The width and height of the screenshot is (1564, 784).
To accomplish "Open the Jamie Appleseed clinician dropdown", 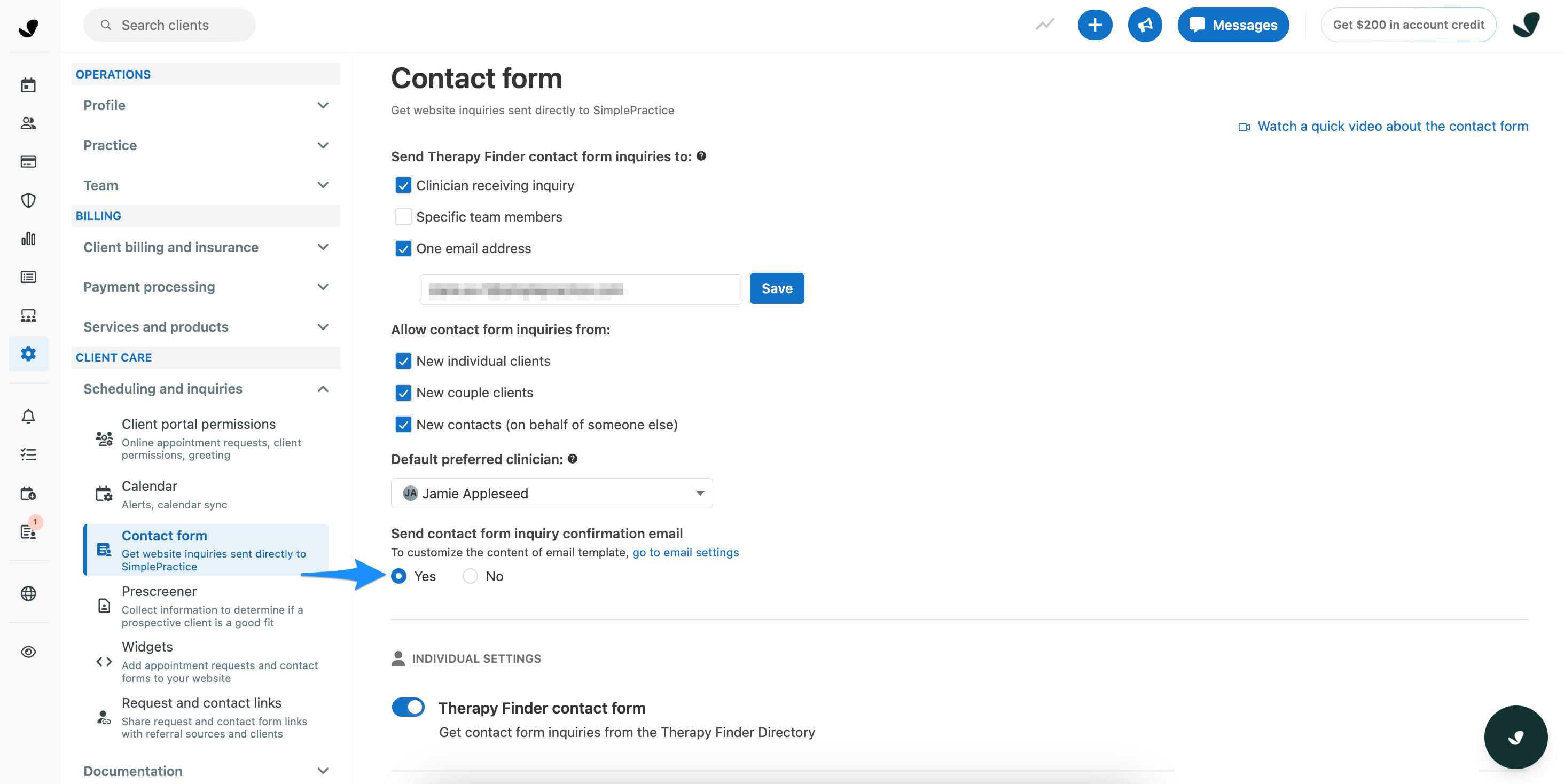I will click(551, 493).
